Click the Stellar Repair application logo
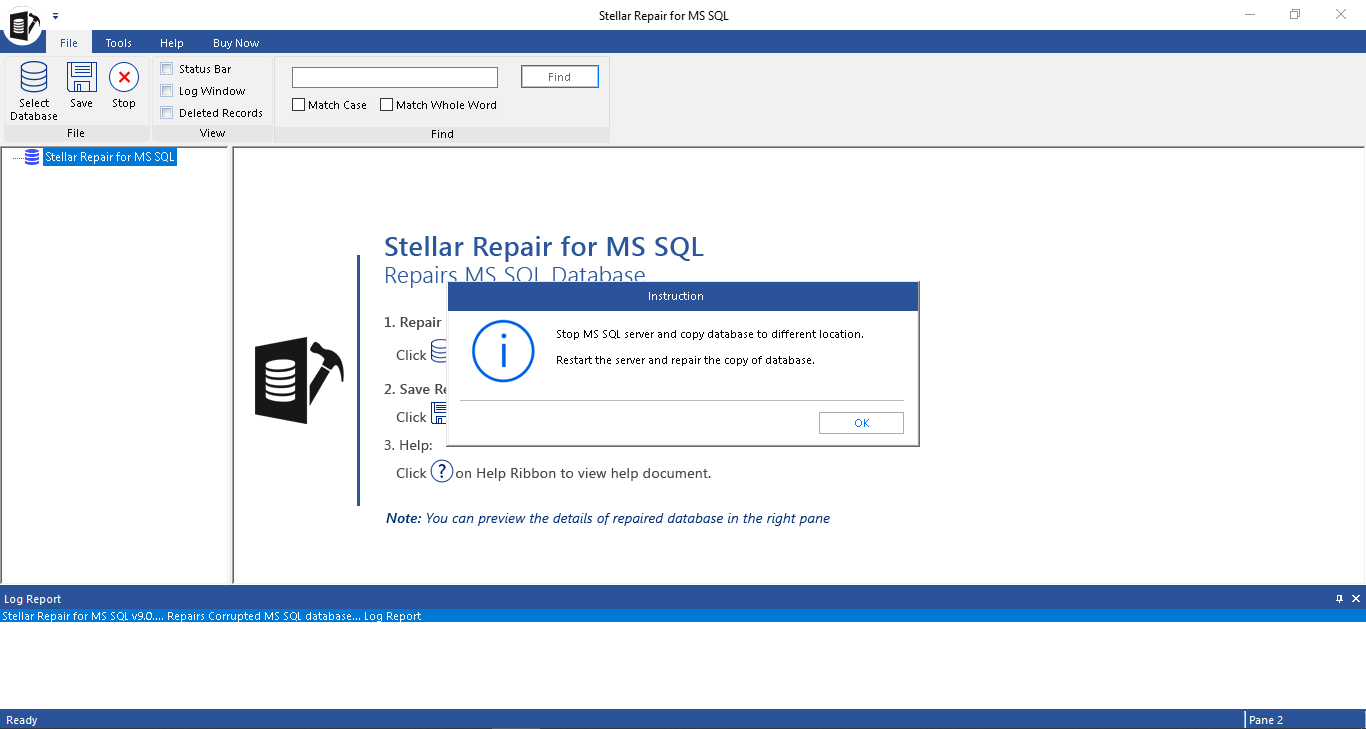The height and width of the screenshot is (729, 1366). click(x=22, y=25)
